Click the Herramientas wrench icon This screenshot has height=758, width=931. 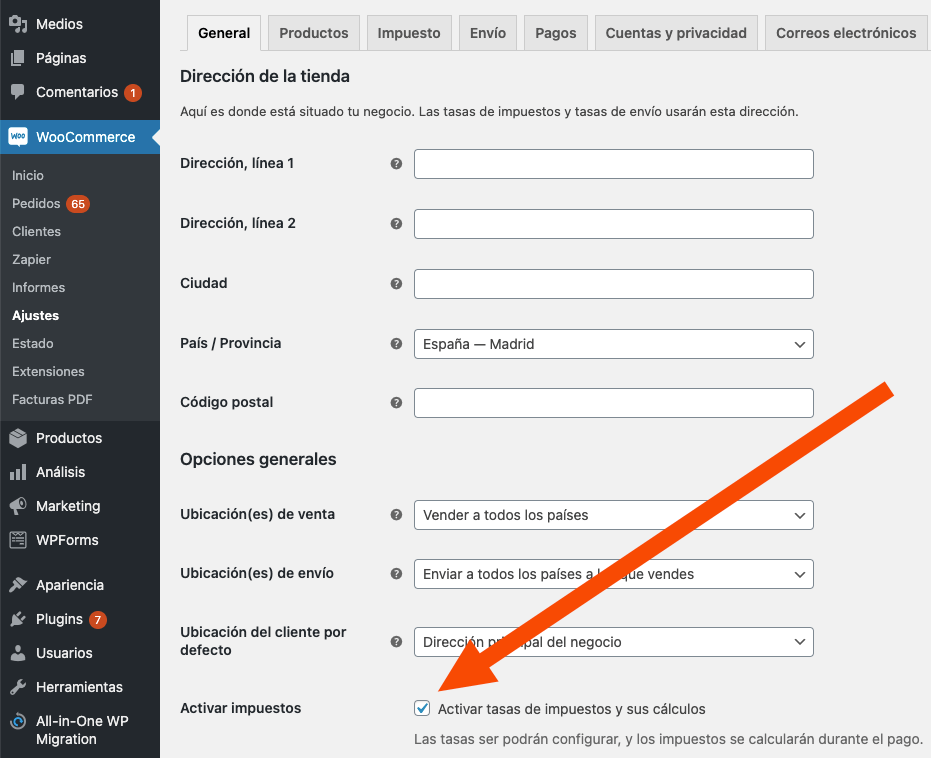tap(18, 687)
